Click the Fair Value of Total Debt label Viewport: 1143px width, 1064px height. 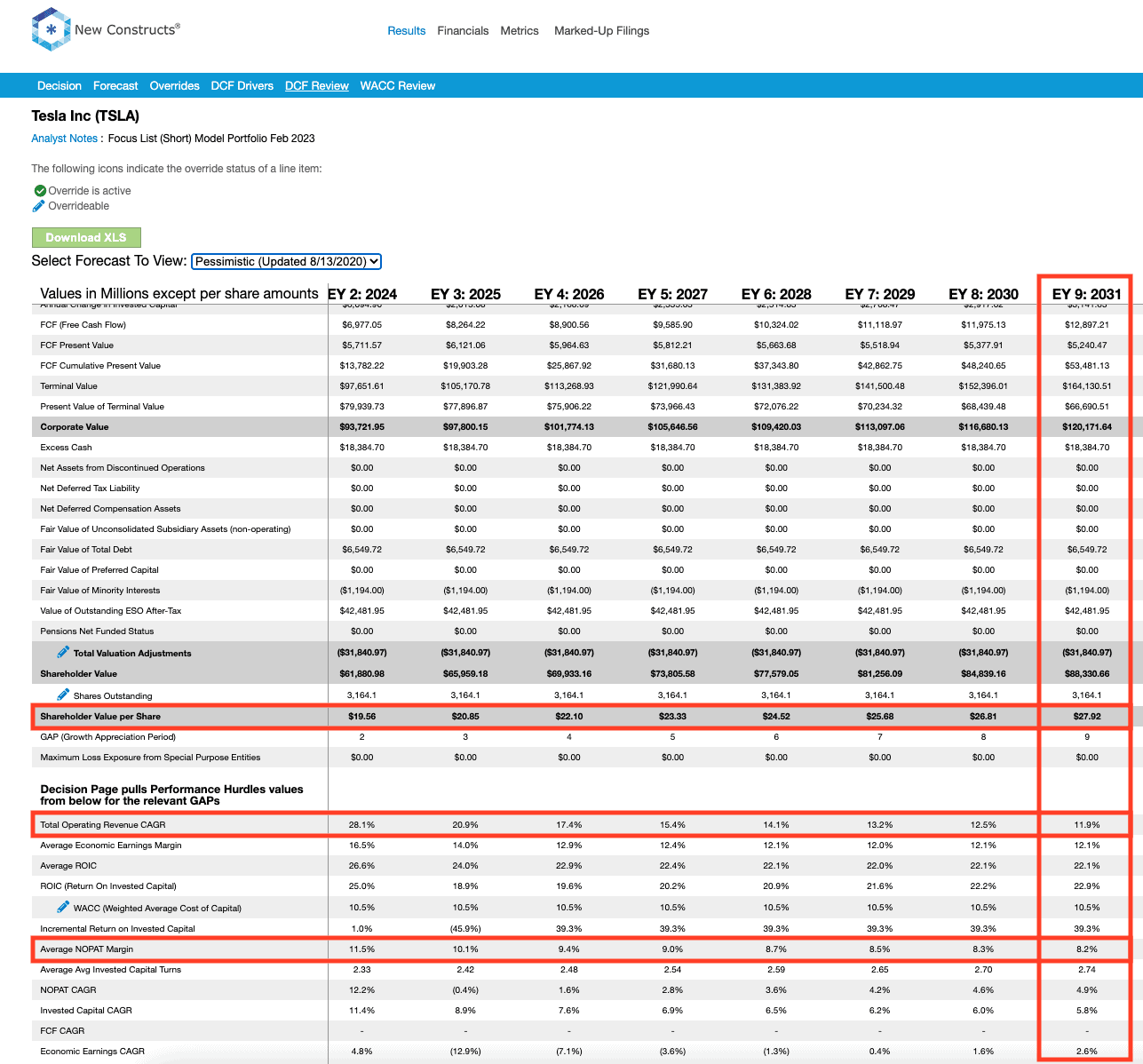[x=87, y=550]
